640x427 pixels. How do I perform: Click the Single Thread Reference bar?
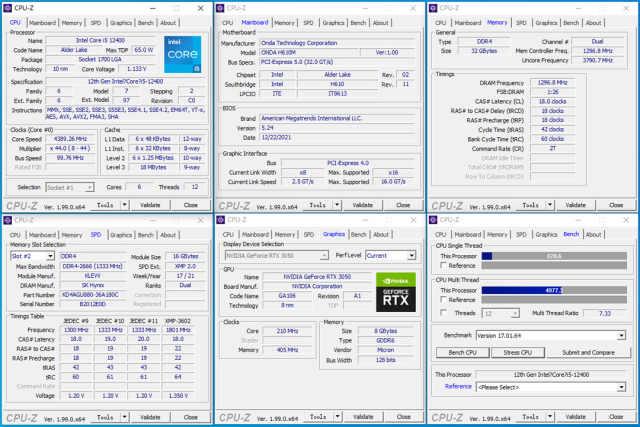pyautogui.click(x=554, y=265)
